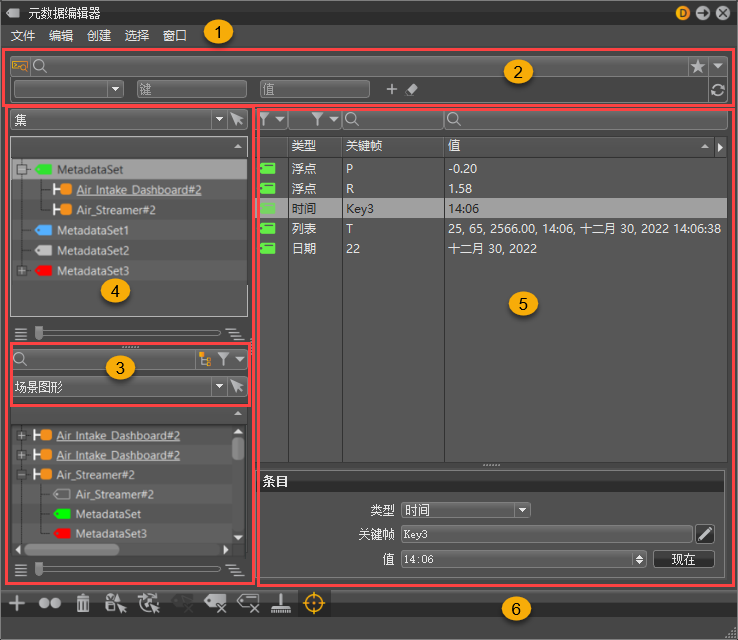
Task: Open the 窗口 menu
Action: coord(175,35)
